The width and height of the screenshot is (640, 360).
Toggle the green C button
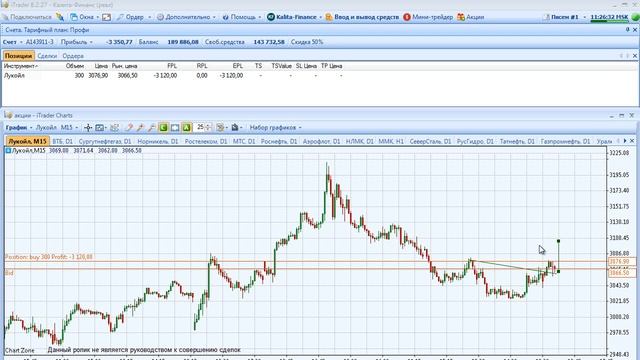tap(164, 128)
